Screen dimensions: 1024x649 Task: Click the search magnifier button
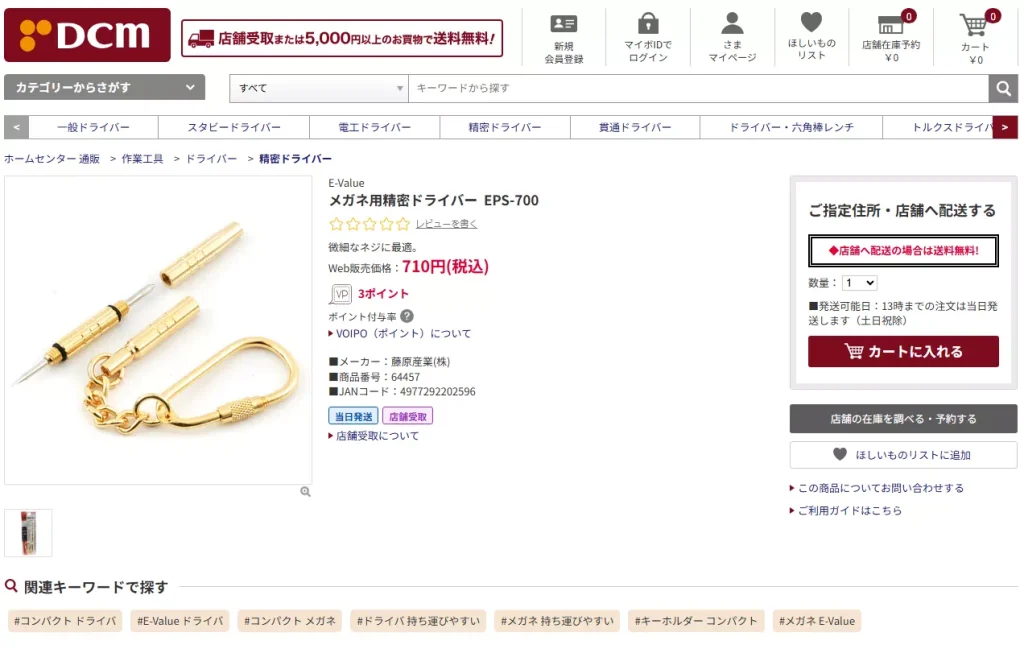[1003, 88]
